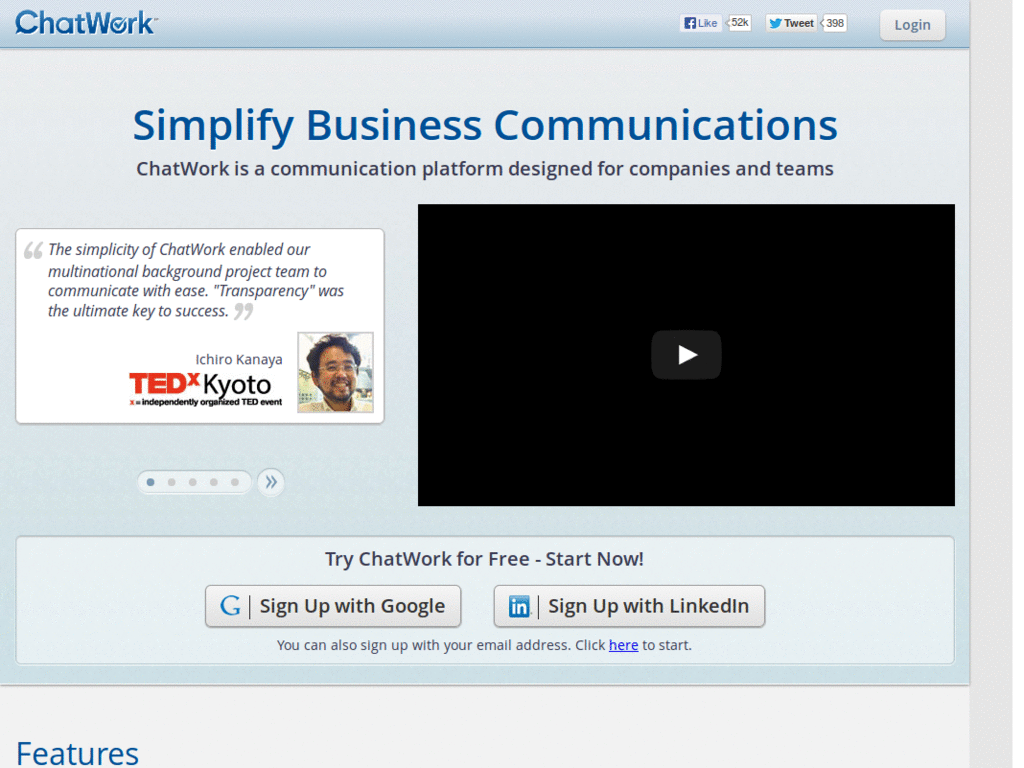Click the ChatWork communication platform subtitle
This screenshot has height=768, width=1024.
(x=485, y=168)
